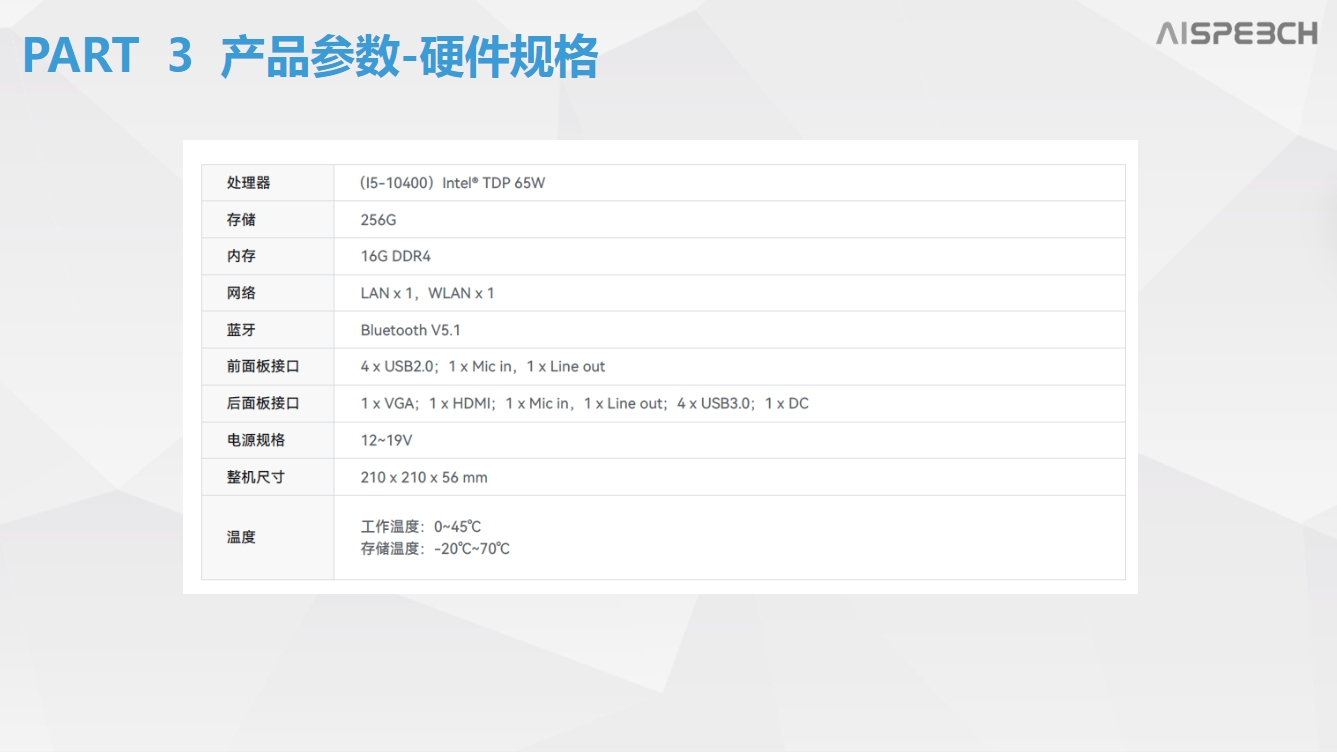
Task: Click the 'Bluetooth V5.1' value
Action: click(410, 330)
